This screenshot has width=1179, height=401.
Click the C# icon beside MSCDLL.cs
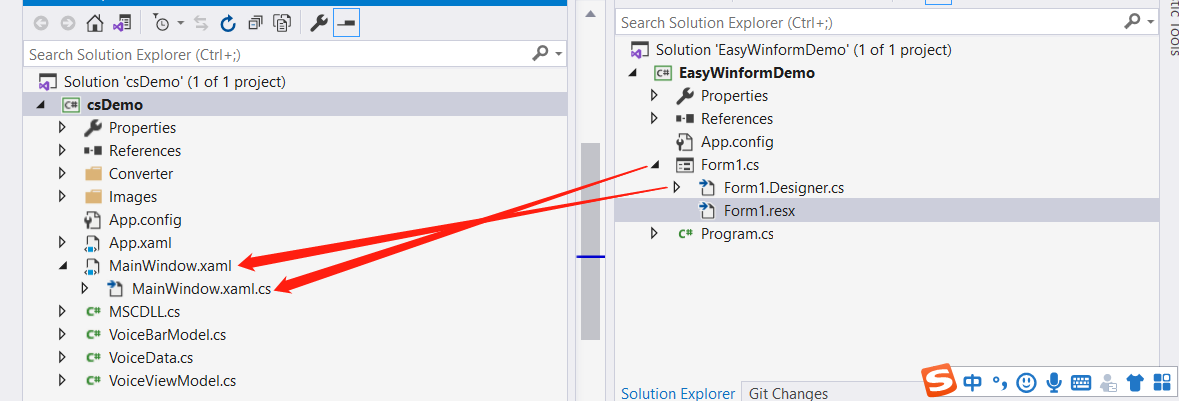93,311
